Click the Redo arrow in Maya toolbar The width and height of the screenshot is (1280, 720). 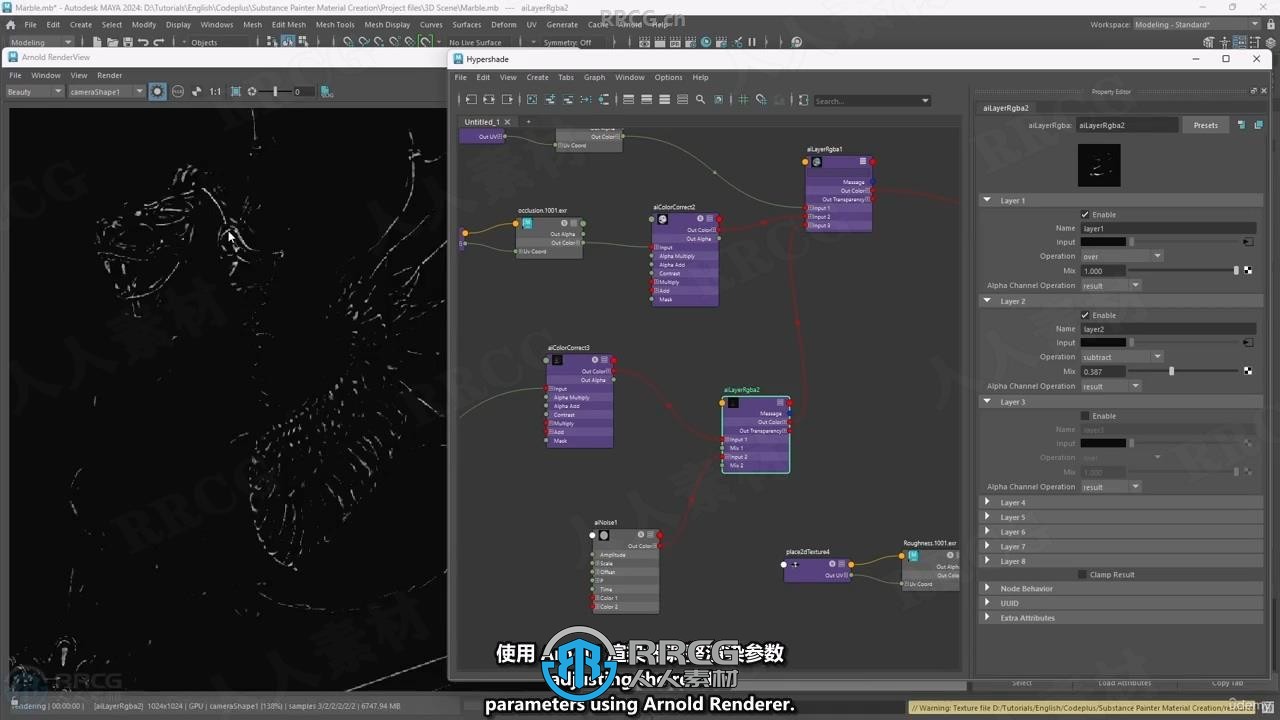coord(159,42)
